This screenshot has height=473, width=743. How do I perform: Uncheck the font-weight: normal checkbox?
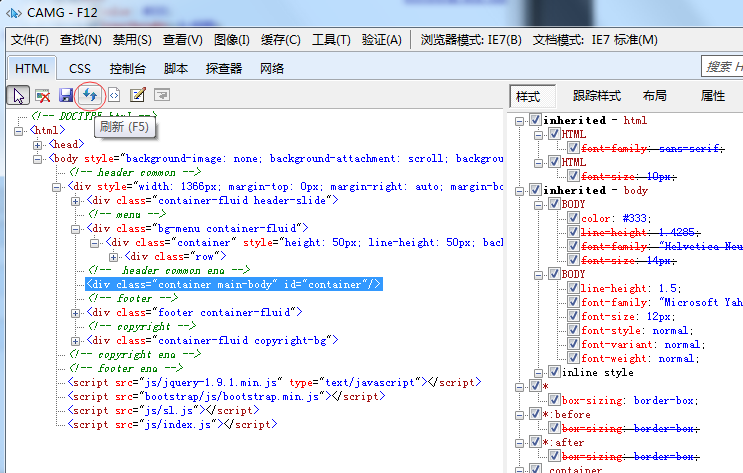tap(573, 357)
